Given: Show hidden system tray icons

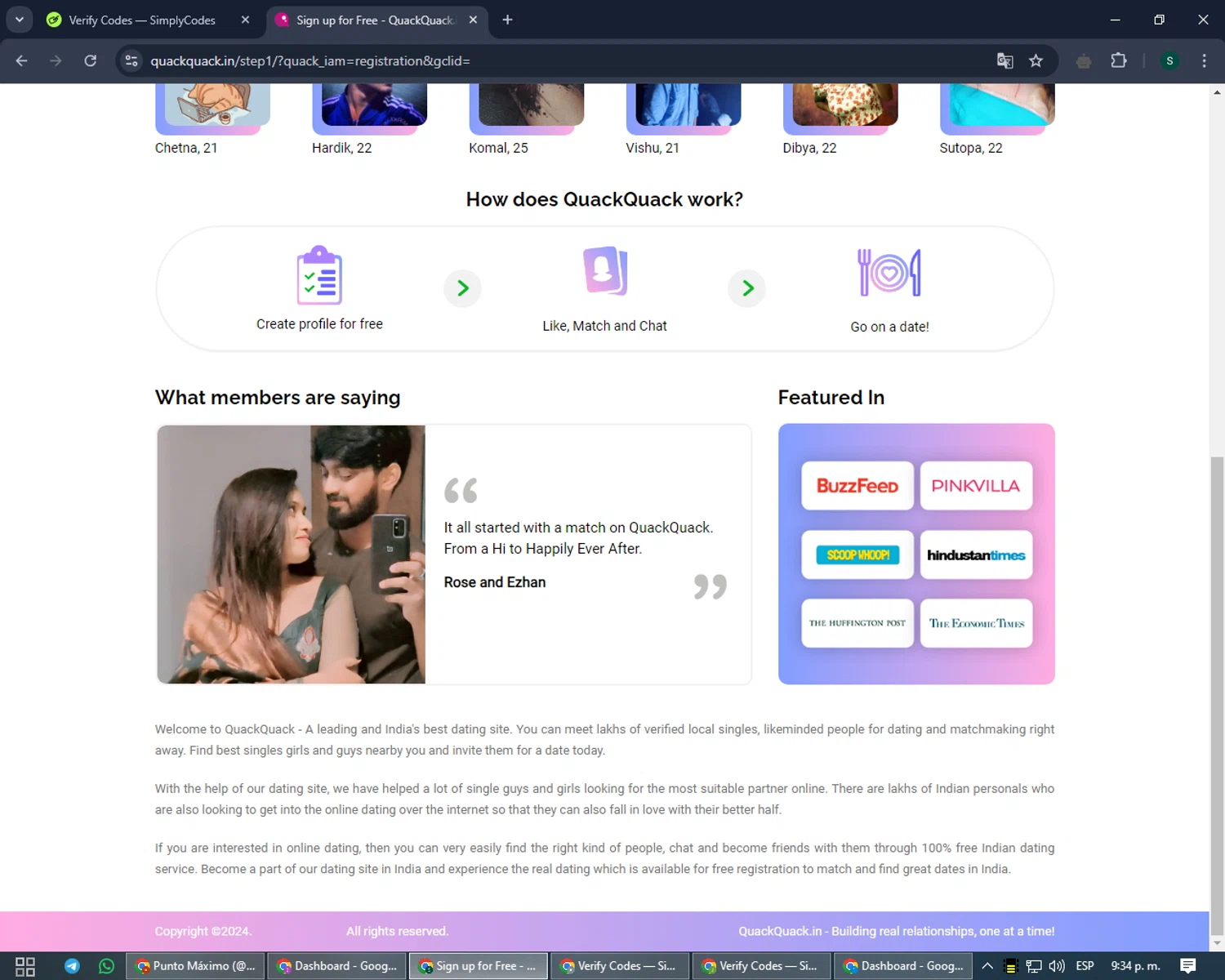Looking at the screenshot, I should [x=987, y=966].
